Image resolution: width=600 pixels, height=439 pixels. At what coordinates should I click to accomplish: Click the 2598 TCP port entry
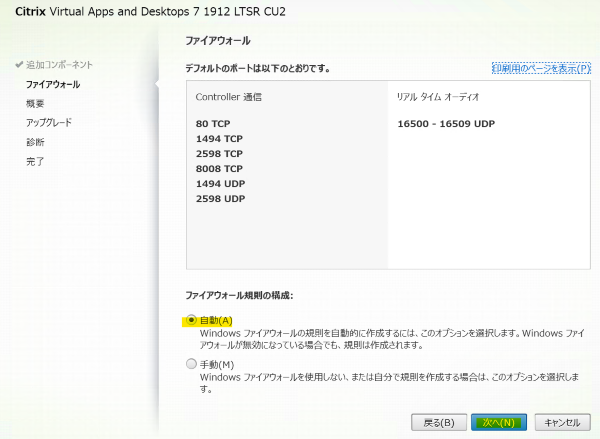pyautogui.click(x=219, y=153)
